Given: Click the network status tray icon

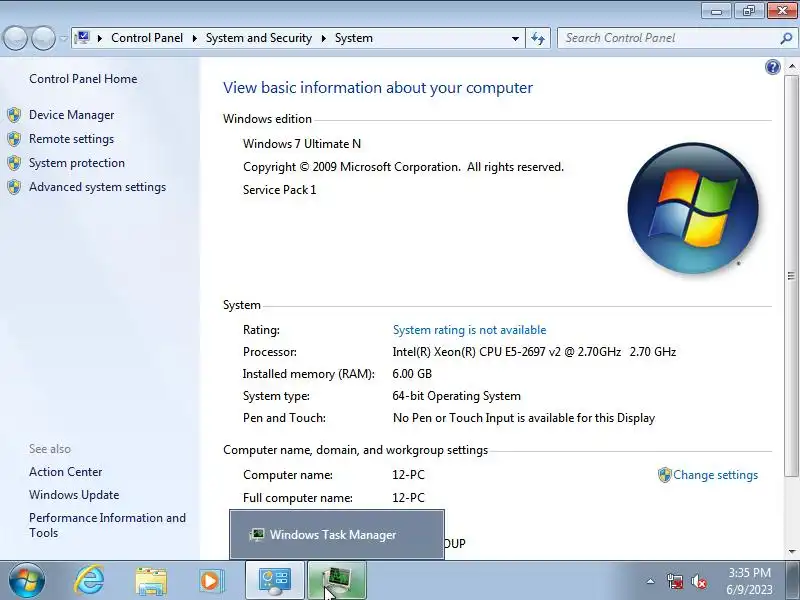Looking at the screenshot, I should (x=675, y=581).
